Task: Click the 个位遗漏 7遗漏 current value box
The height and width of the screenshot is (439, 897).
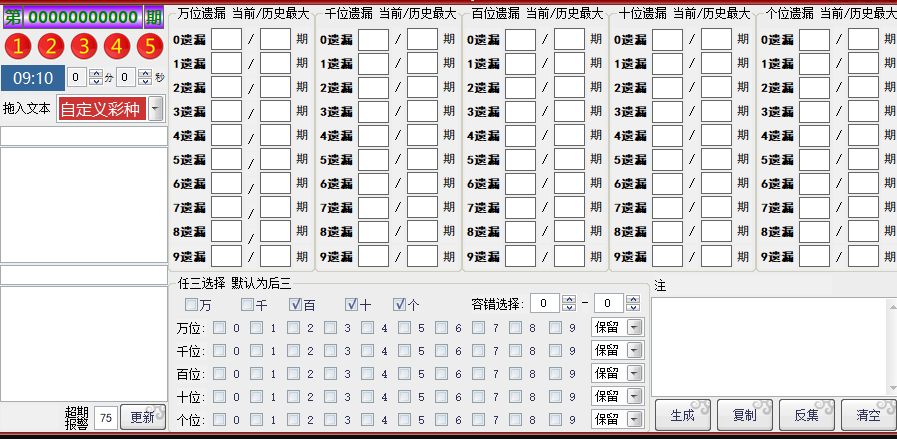Action: (814, 208)
